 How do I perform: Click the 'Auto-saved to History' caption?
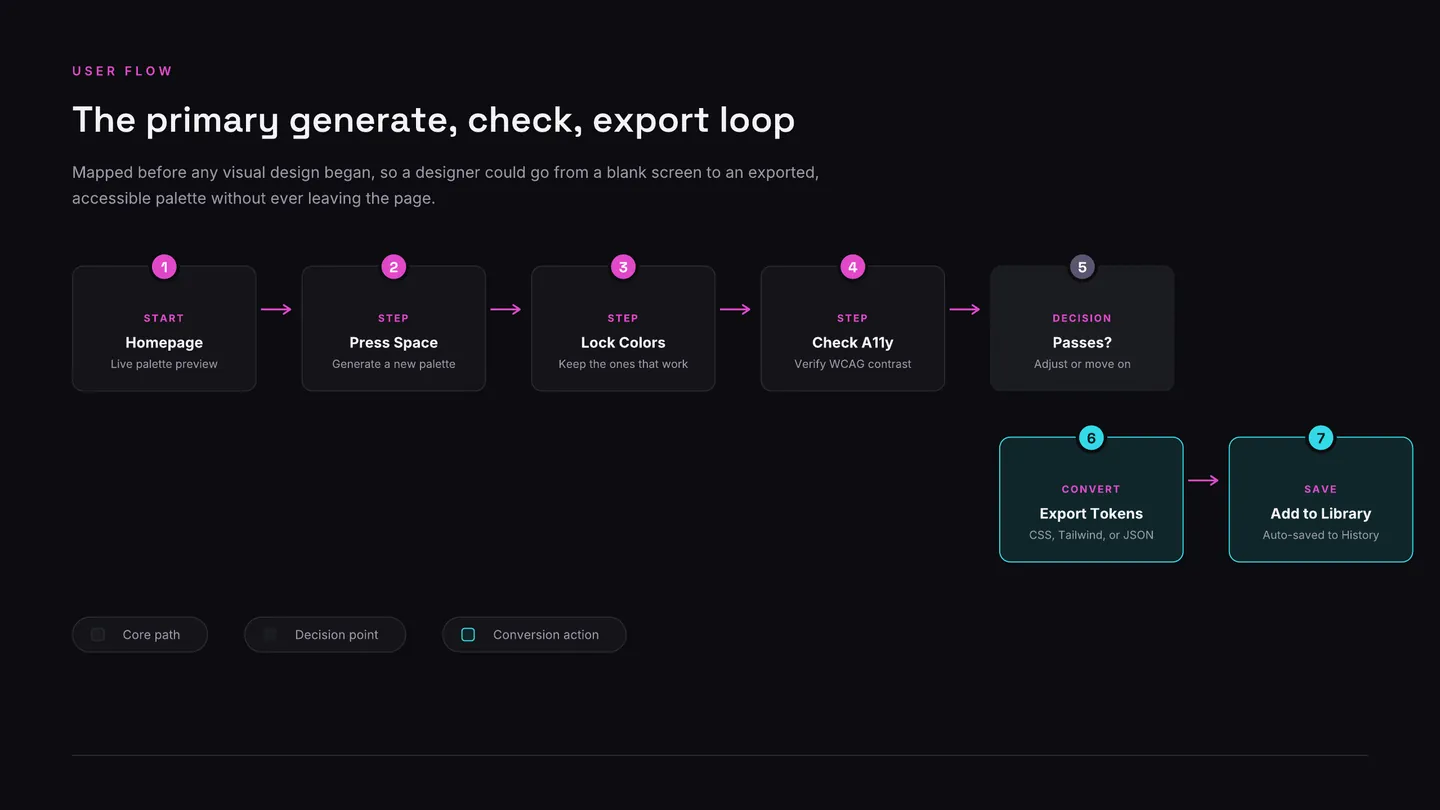tap(1321, 535)
